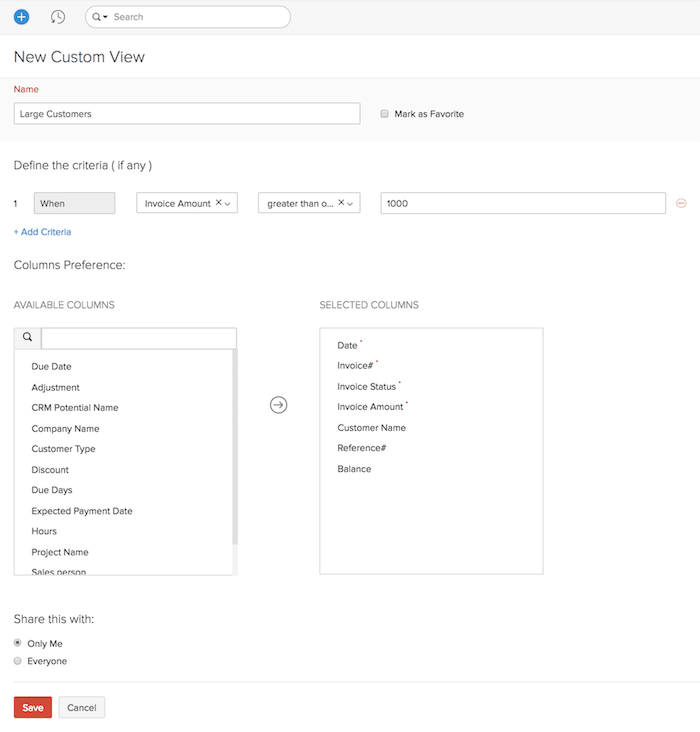Click the available columns search magnifier icon
The height and width of the screenshot is (732, 700).
click(x=28, y=338)
